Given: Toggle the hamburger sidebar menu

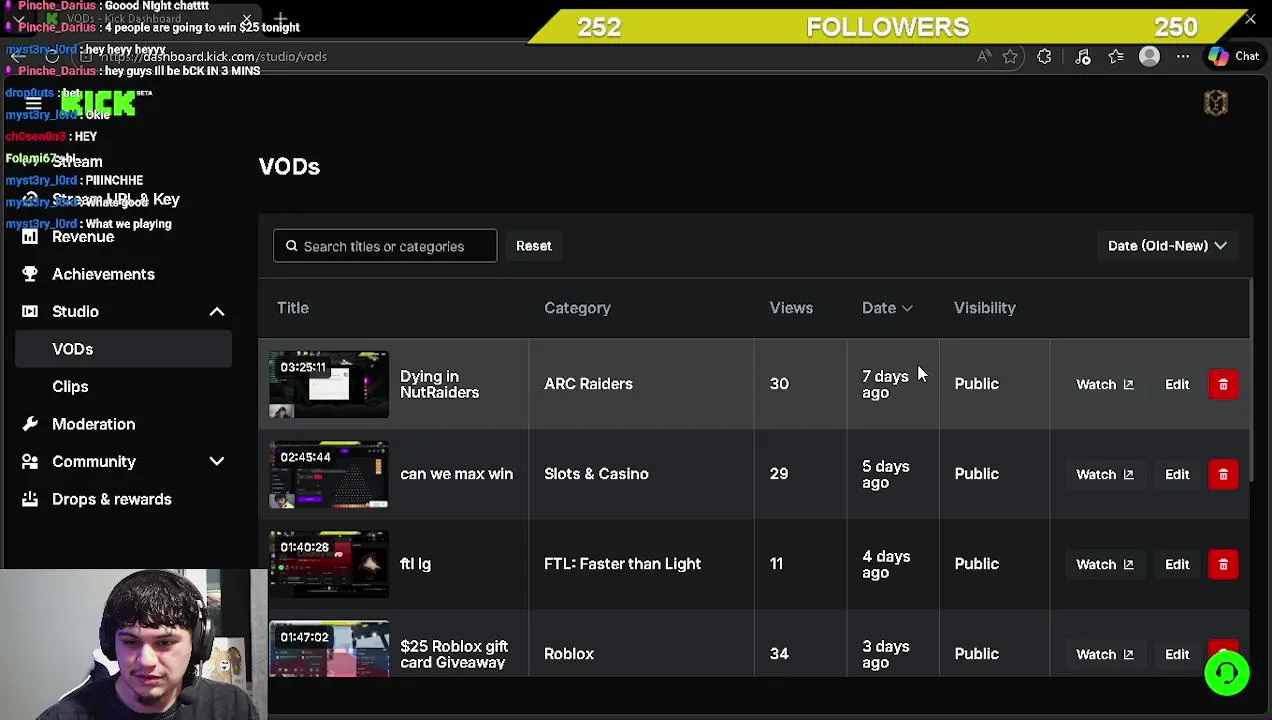Looking at the screenshot, I should [33, 103].
